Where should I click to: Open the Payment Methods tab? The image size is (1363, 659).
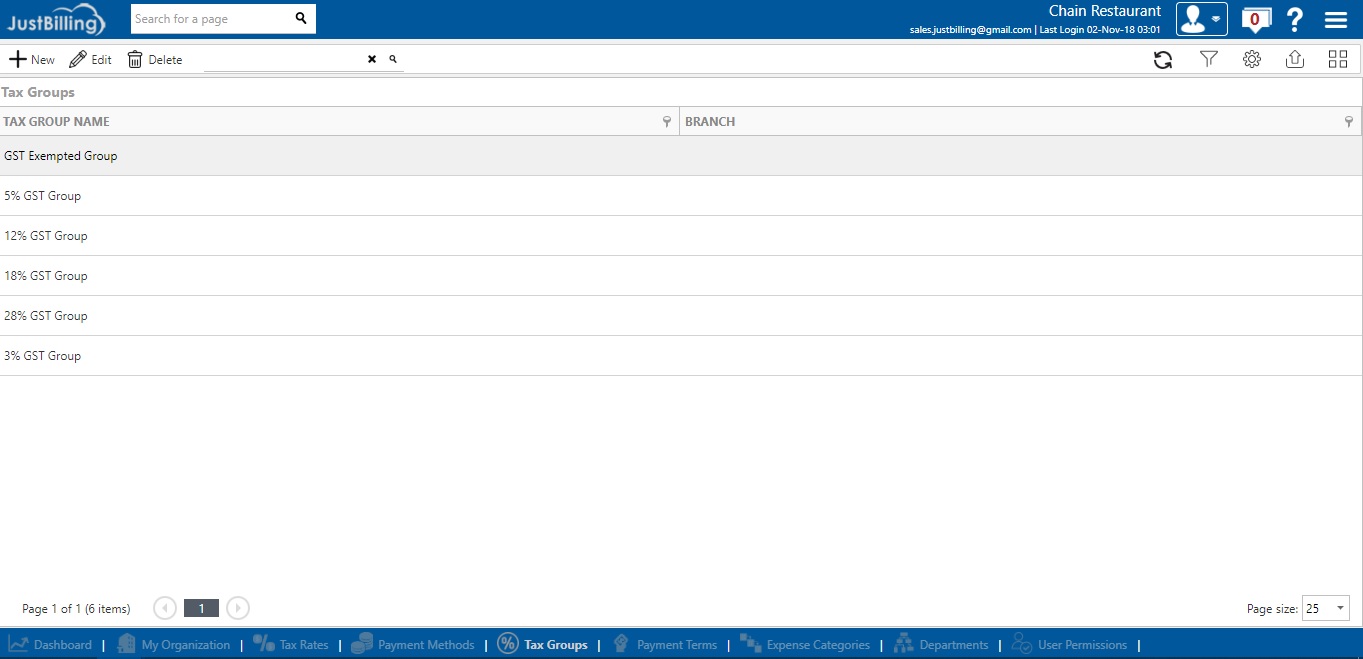[413, 645]
